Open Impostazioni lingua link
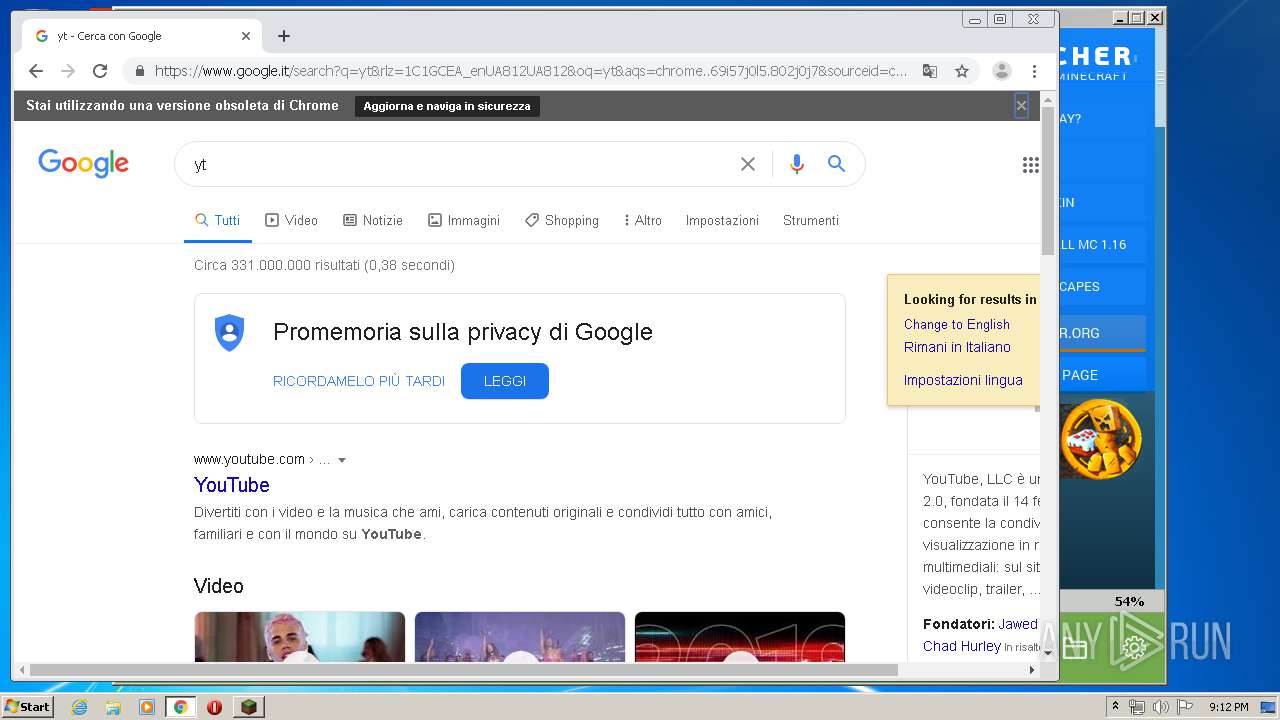The width and height of the screenshot is (1280, 720). coord(963,380)
